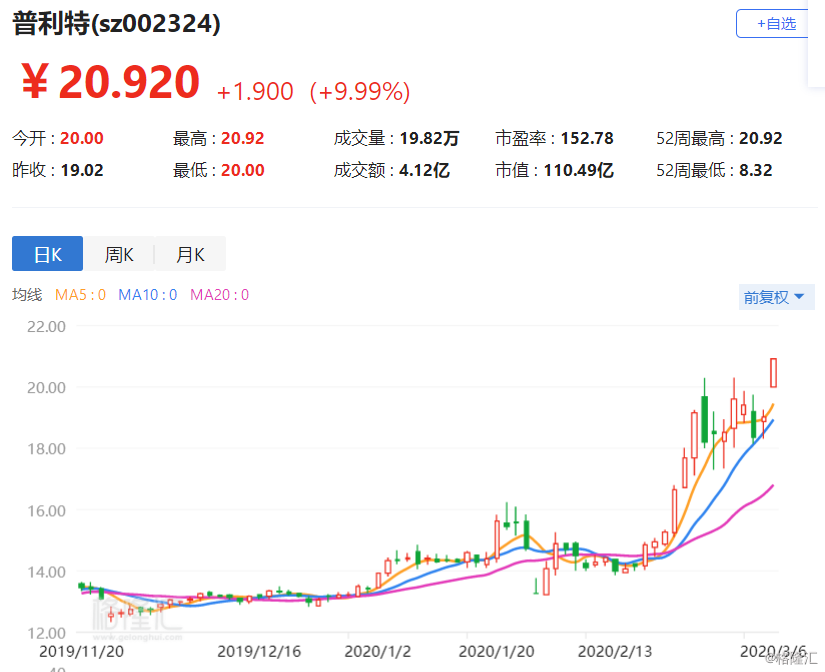Click 市值 value 110.49亿
The width and height of the screenshot is (825, 672).
[x=578, y=170]
